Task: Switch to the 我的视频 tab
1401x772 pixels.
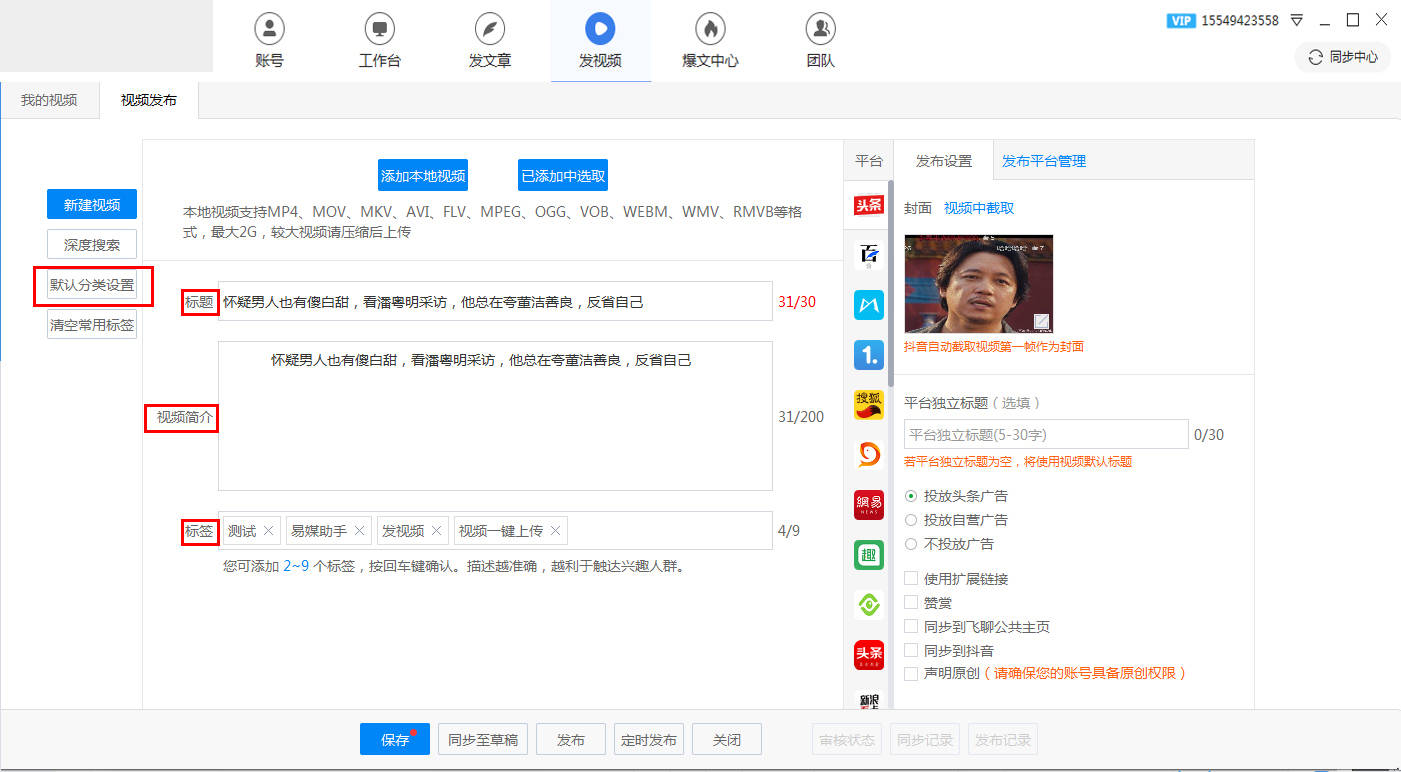Action: pyautogui.click(x=47, y=100)
